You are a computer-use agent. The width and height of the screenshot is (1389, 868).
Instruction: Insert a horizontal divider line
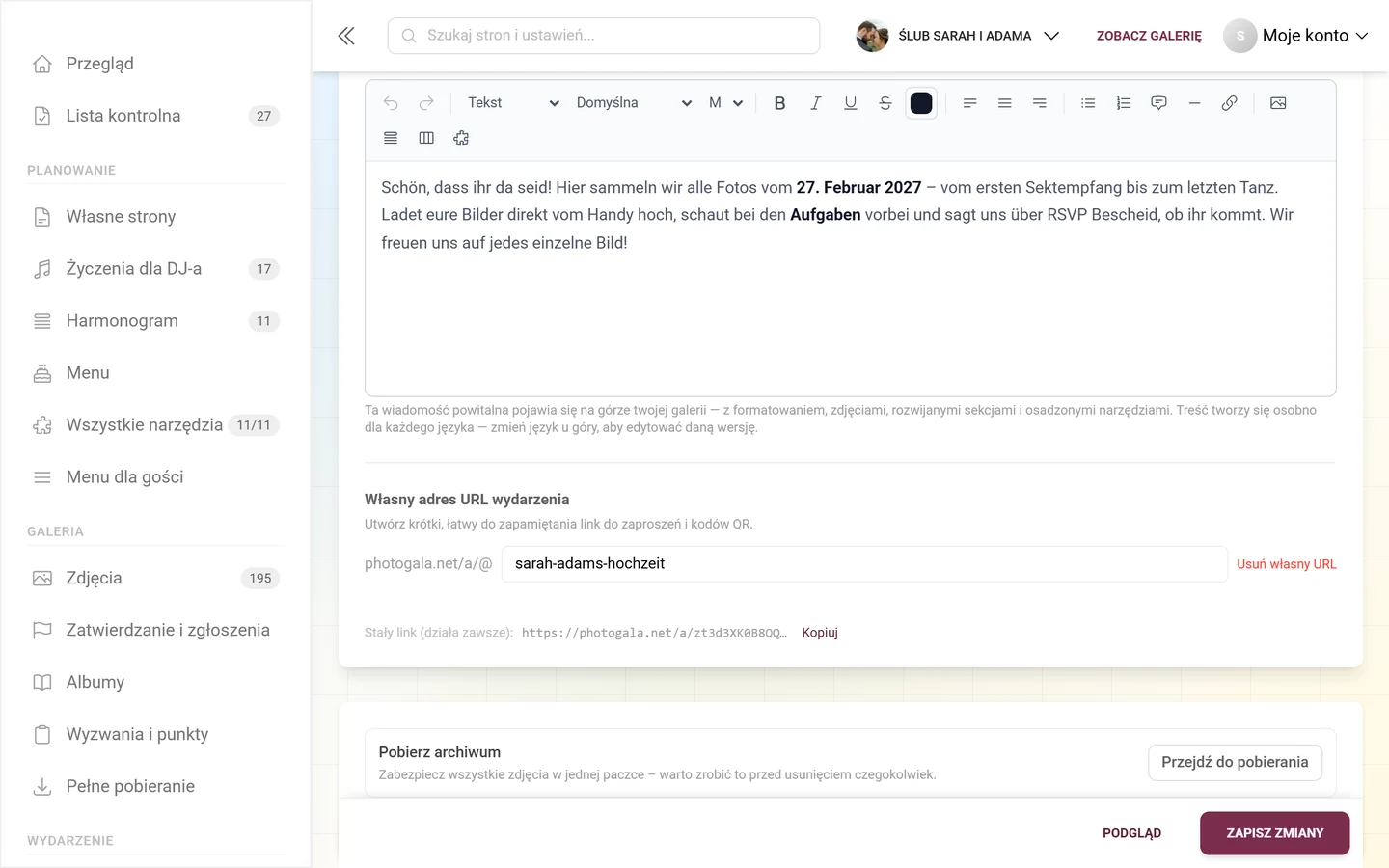pyautogui.click(x=1194, y=103)
